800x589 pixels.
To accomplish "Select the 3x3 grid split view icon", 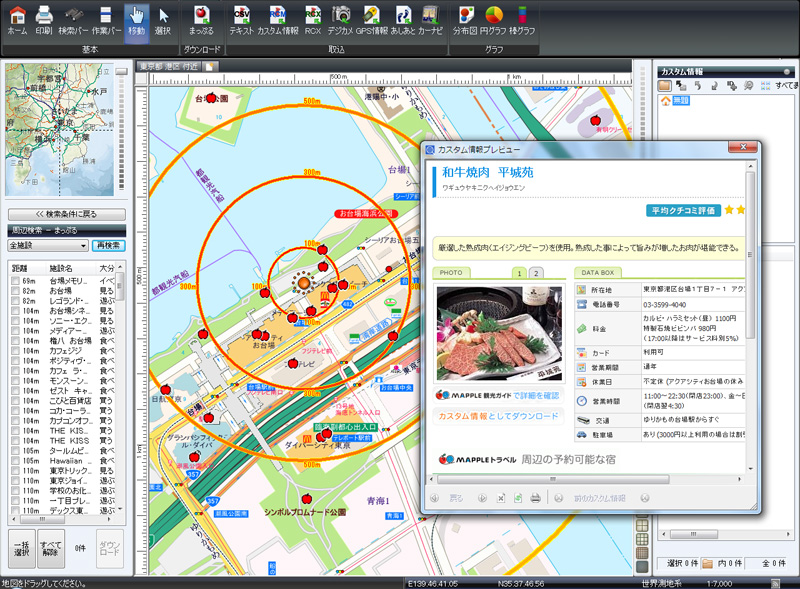I will point(642,539).
